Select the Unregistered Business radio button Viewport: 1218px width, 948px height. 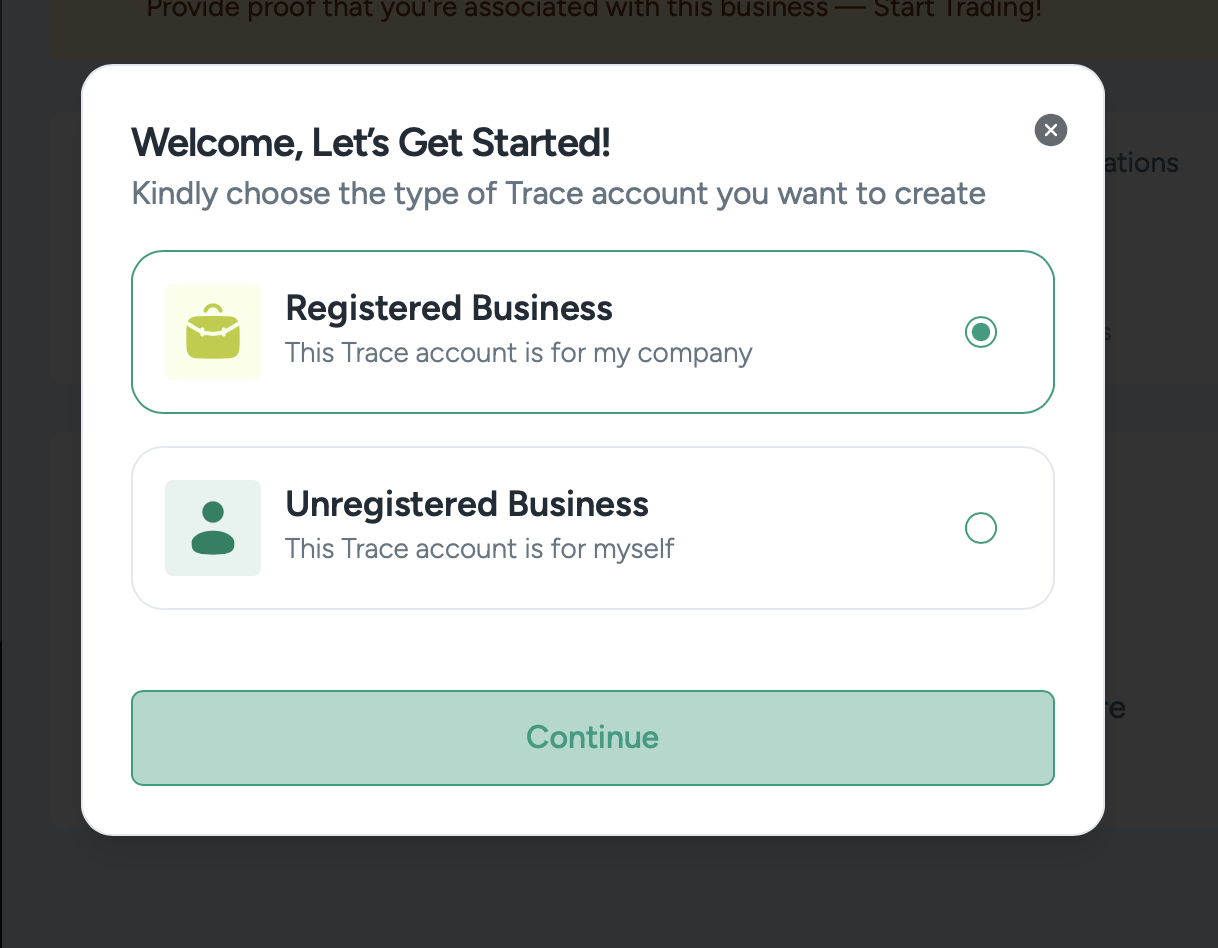(981, 528)
